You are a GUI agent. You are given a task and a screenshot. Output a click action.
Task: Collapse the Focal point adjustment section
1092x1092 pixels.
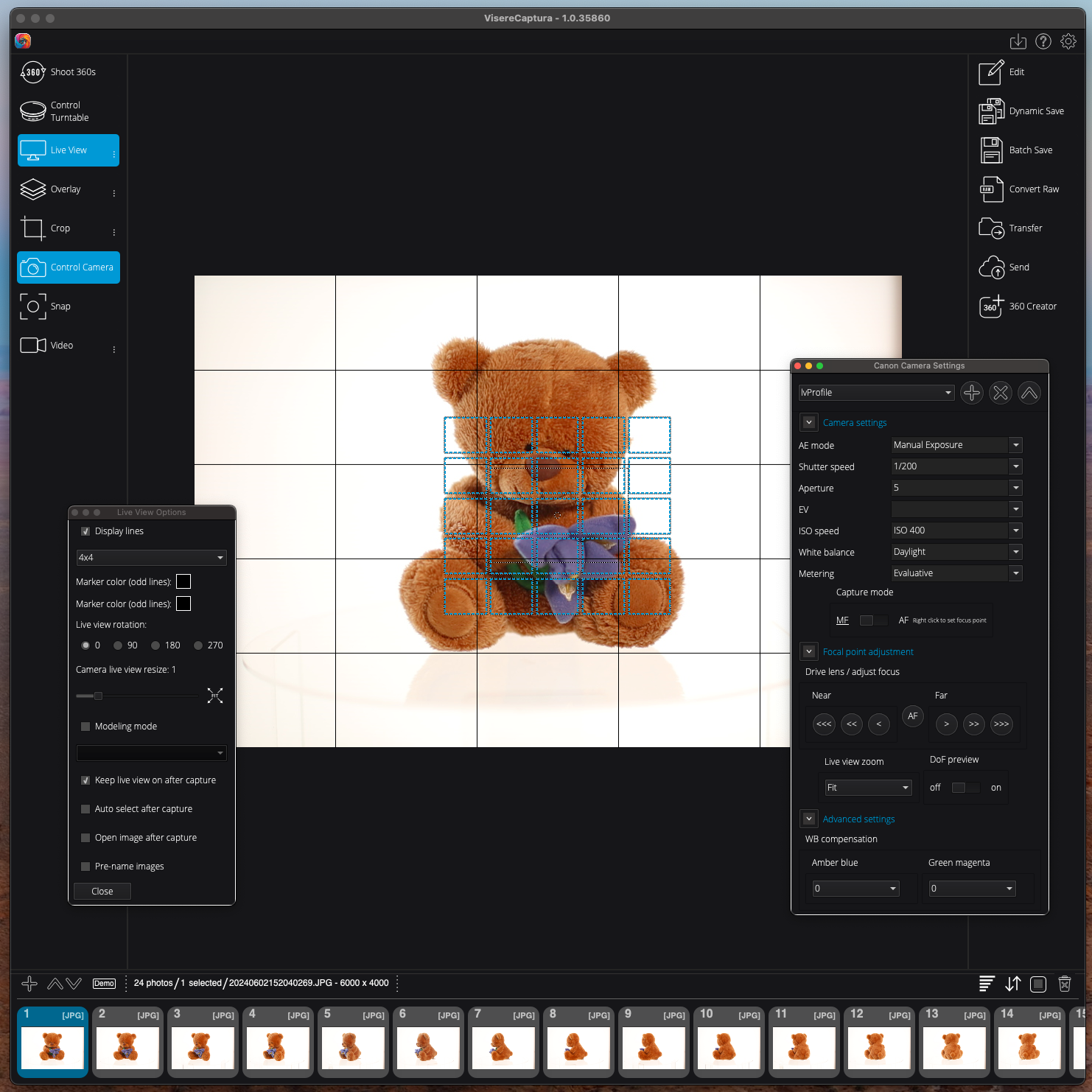coord(809,651)
